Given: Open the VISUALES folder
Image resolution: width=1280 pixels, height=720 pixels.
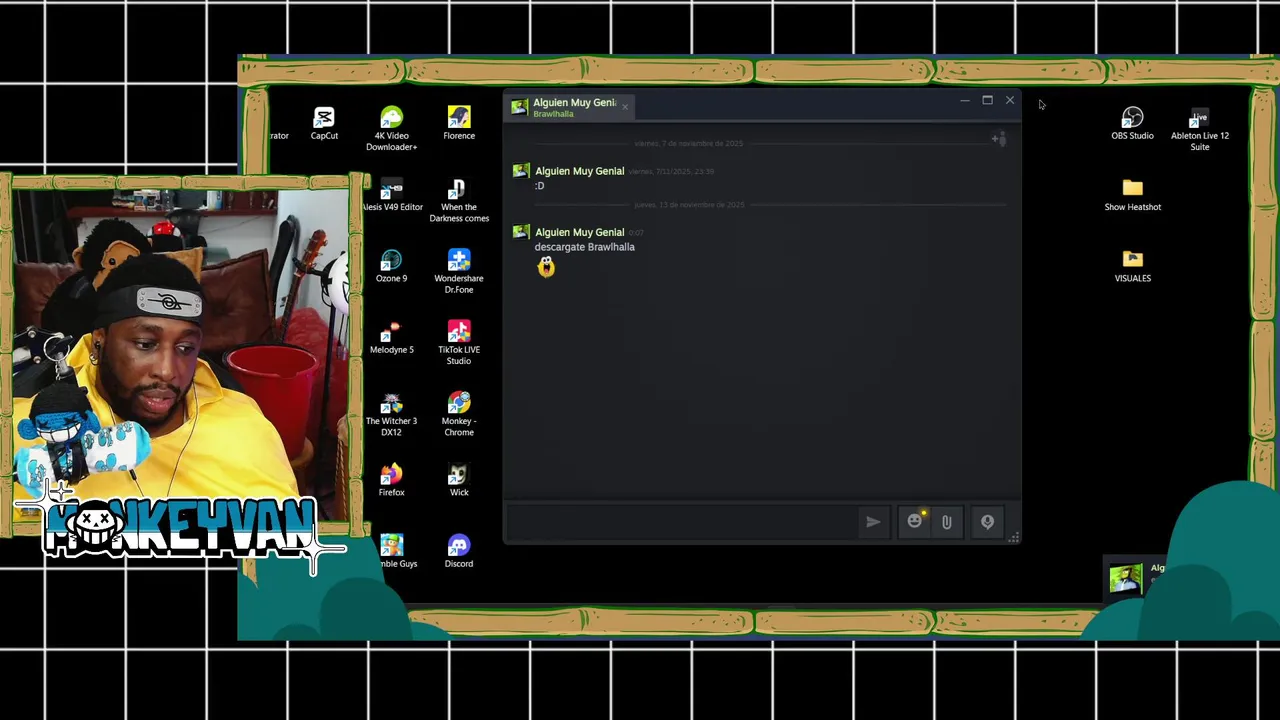Looking at the screenshot, I should 1132,266.
